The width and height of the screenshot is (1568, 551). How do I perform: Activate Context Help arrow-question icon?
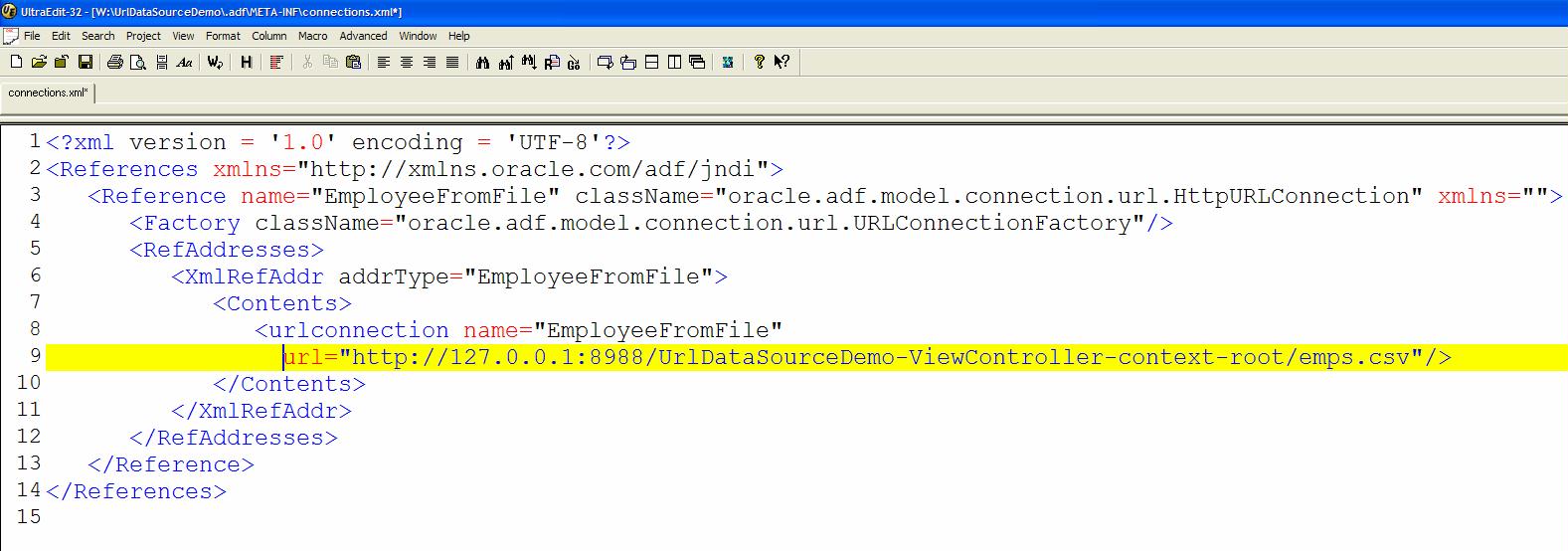(782, 62)
